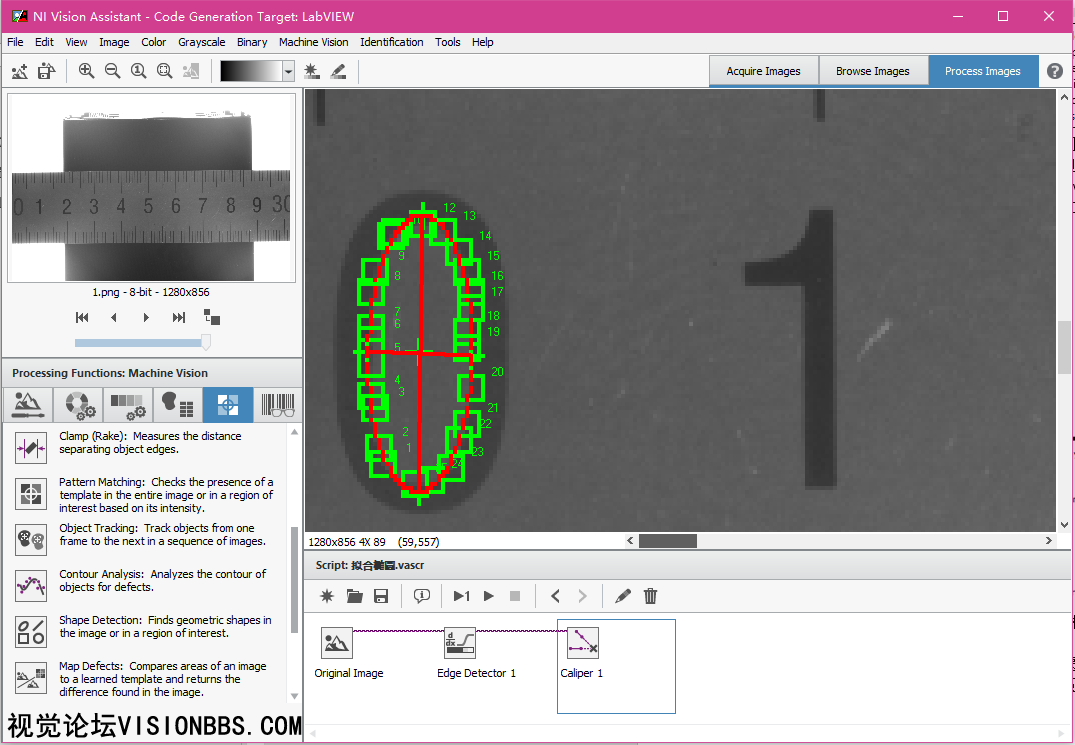Click the save script floppy icon
The image size is (1075, 745).
[381, 596]
